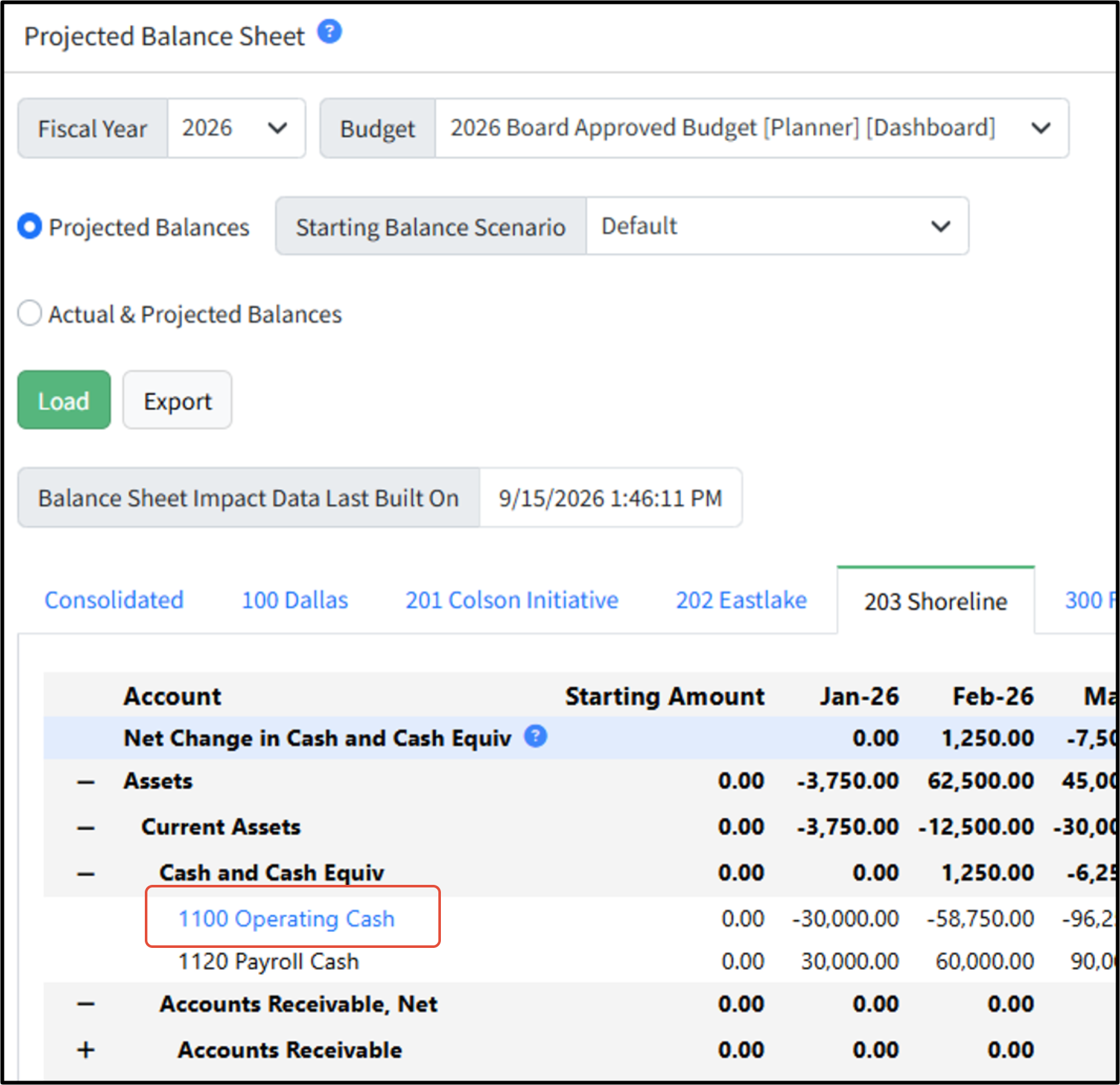Expand the Accounts Receivable row
Image resolution: width=1120 pixels, height=1085 pixels.
click(x=86, y=1050)
